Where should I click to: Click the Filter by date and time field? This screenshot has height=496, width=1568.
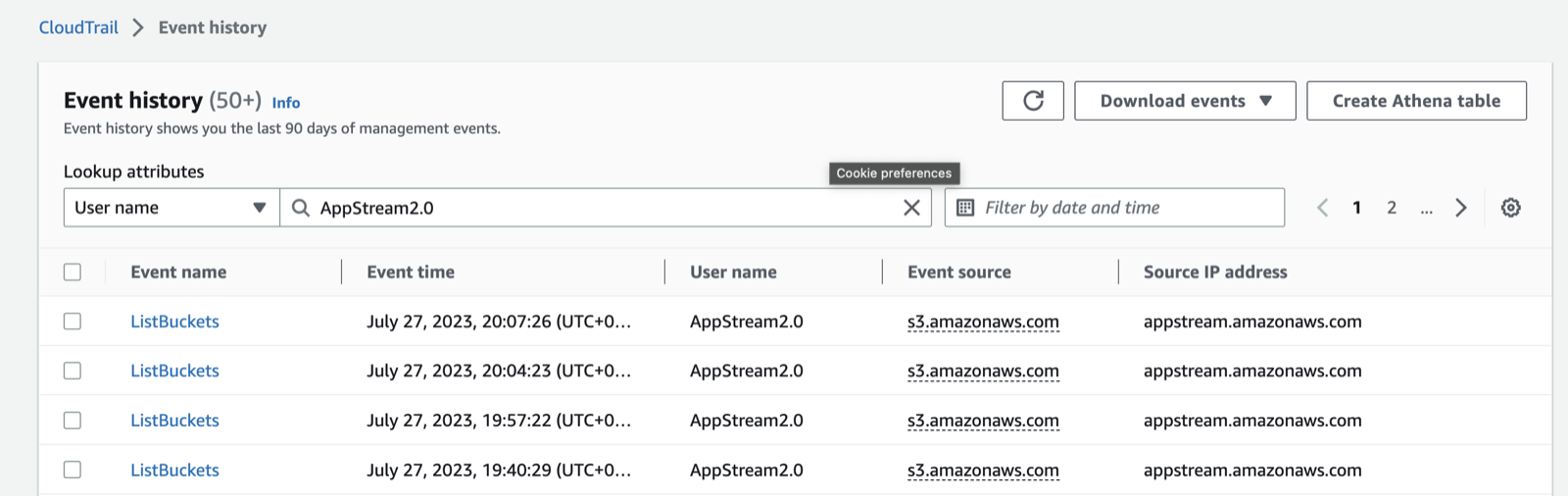pos(1114,208)
